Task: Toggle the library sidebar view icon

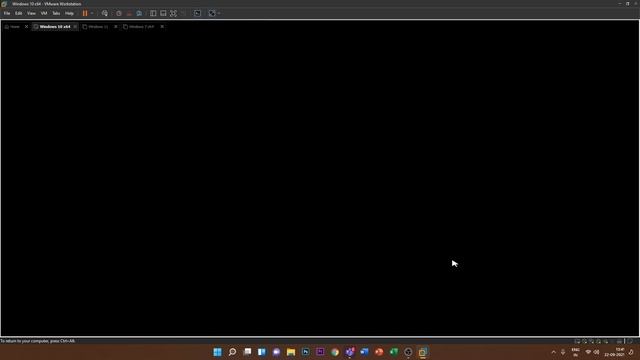Action: pos(153,13)
